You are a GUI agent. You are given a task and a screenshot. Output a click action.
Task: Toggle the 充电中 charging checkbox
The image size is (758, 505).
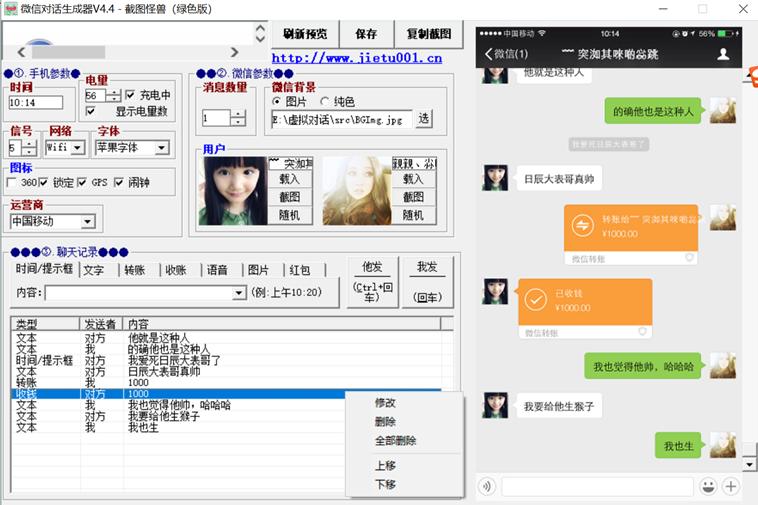[131, 95]
